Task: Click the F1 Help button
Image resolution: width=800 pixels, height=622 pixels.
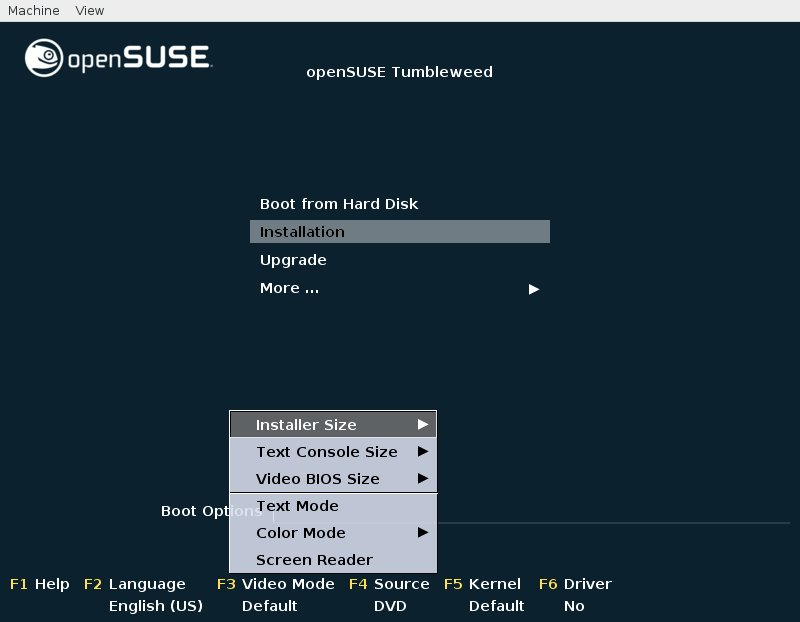Action: (40, 584)
